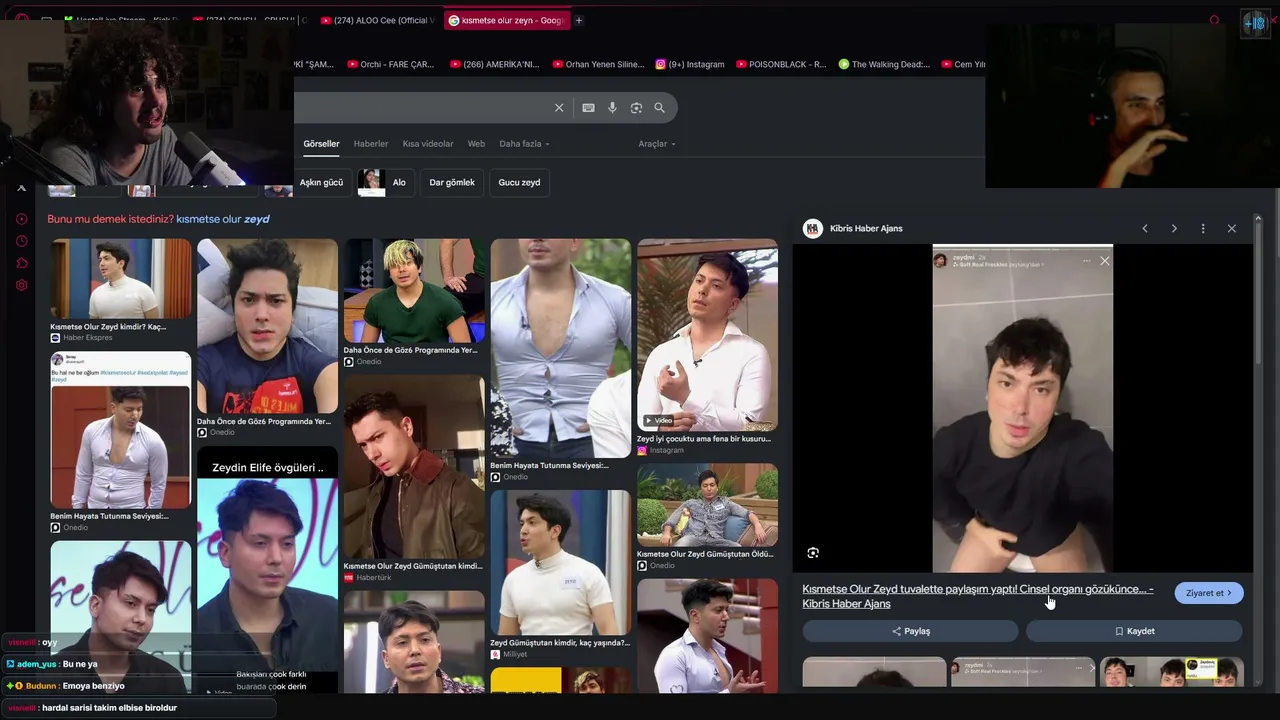Click the Paylaş share button
Viewport: 1280px width, 720px height.
click(910, 631)
